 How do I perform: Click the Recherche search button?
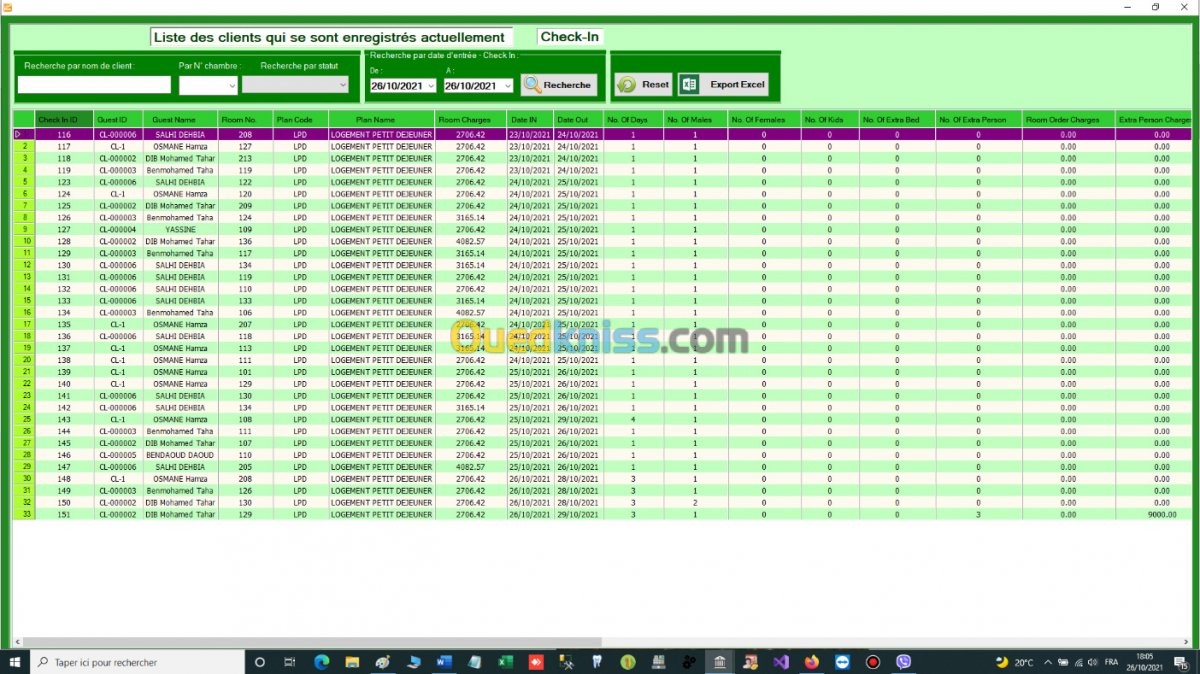tap(559, 85)
